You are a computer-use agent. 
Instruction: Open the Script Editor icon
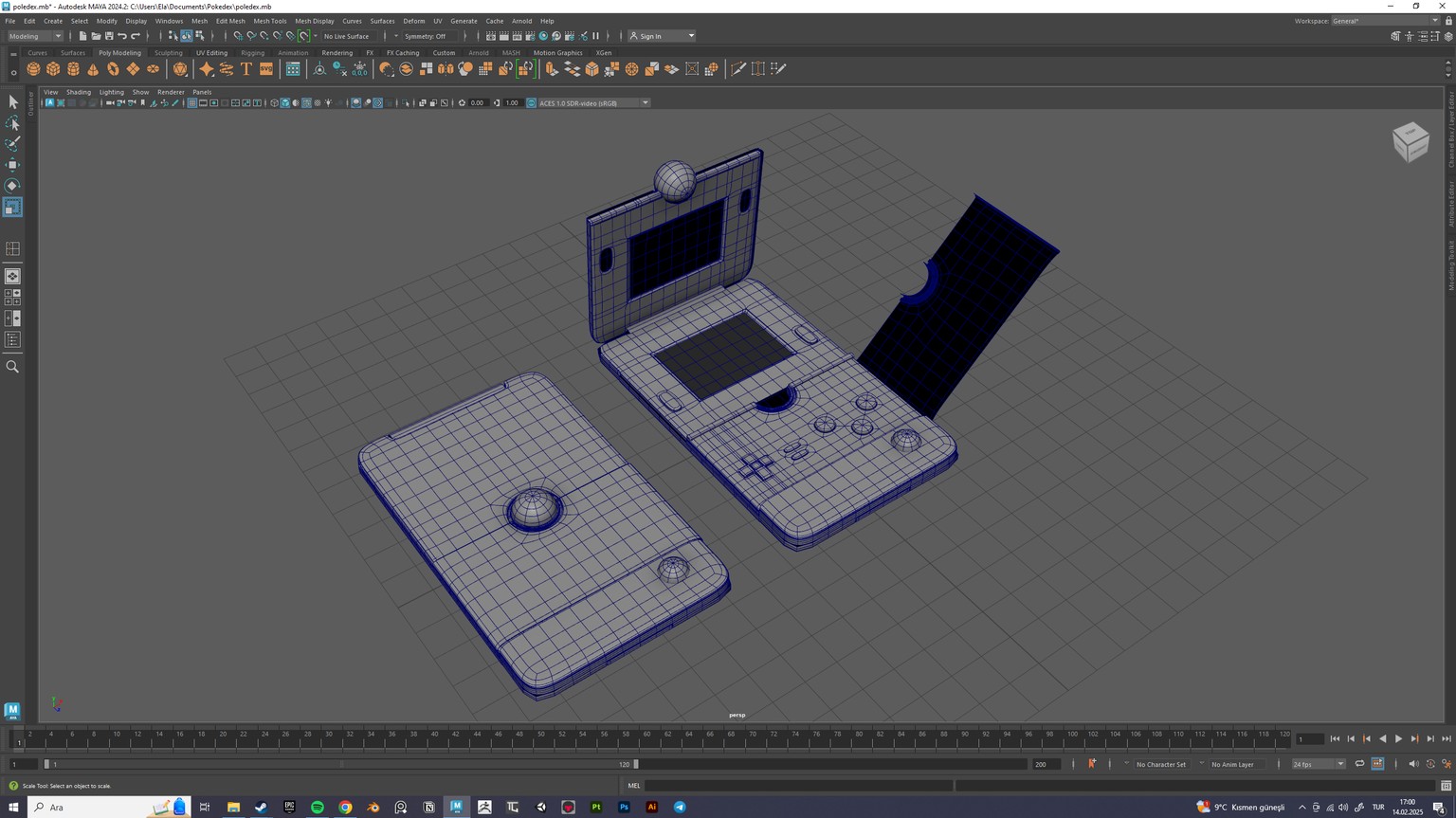click(1447, 786)
